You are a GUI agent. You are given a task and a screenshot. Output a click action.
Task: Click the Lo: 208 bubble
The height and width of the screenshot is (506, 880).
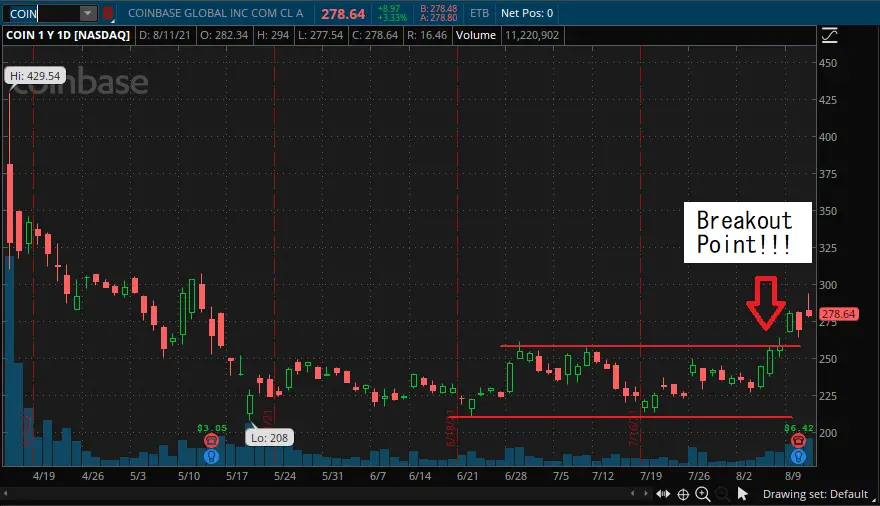click(269, 438)
